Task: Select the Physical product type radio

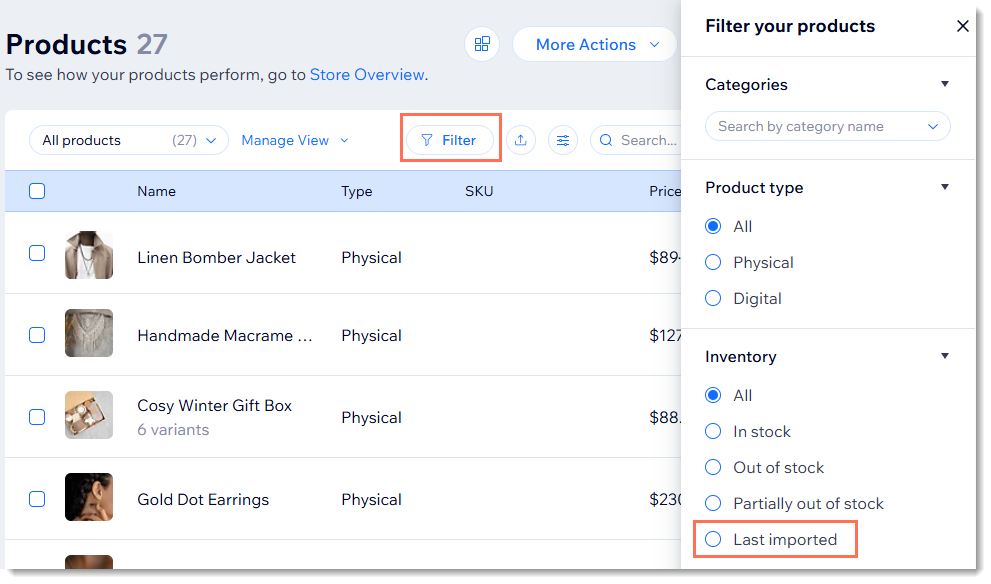Action: tap(713, 262)
